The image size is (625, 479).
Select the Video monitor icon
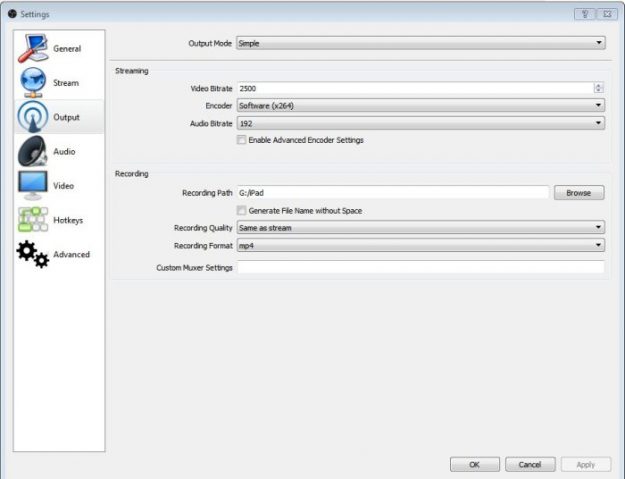[x=33, y=186]
